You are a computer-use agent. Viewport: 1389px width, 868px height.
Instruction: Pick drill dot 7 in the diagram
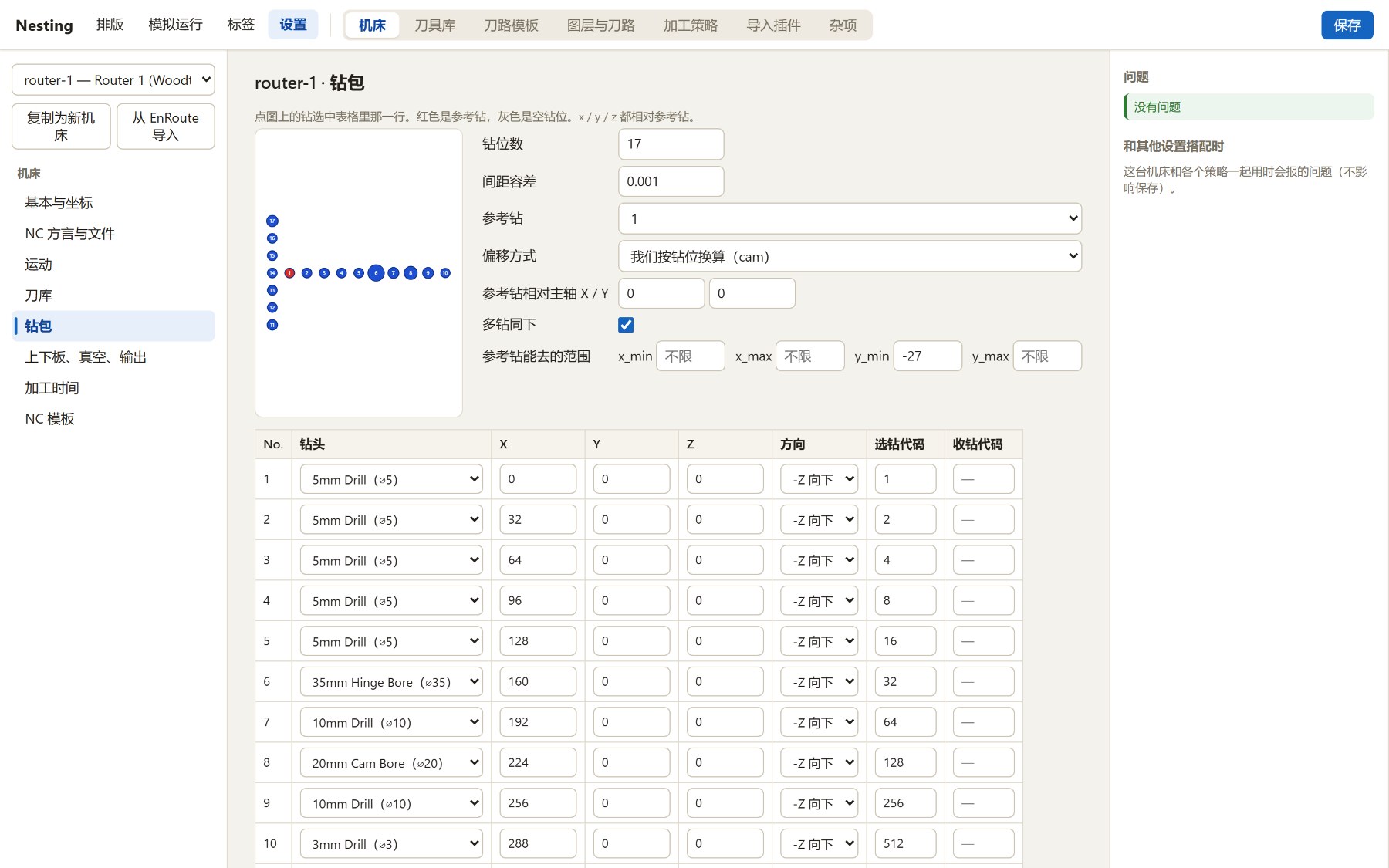pyautogui.click(x=394, y=273)
